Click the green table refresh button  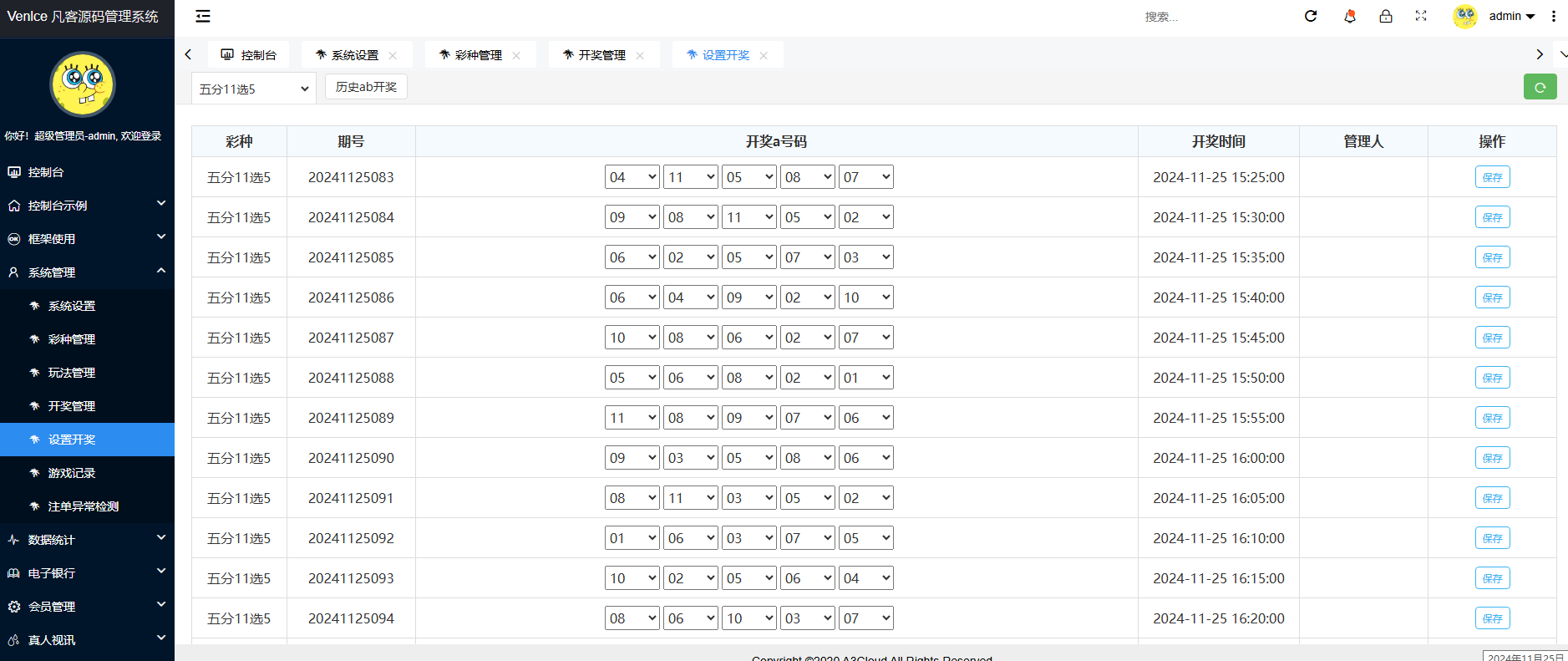[x=1540, y=87]
